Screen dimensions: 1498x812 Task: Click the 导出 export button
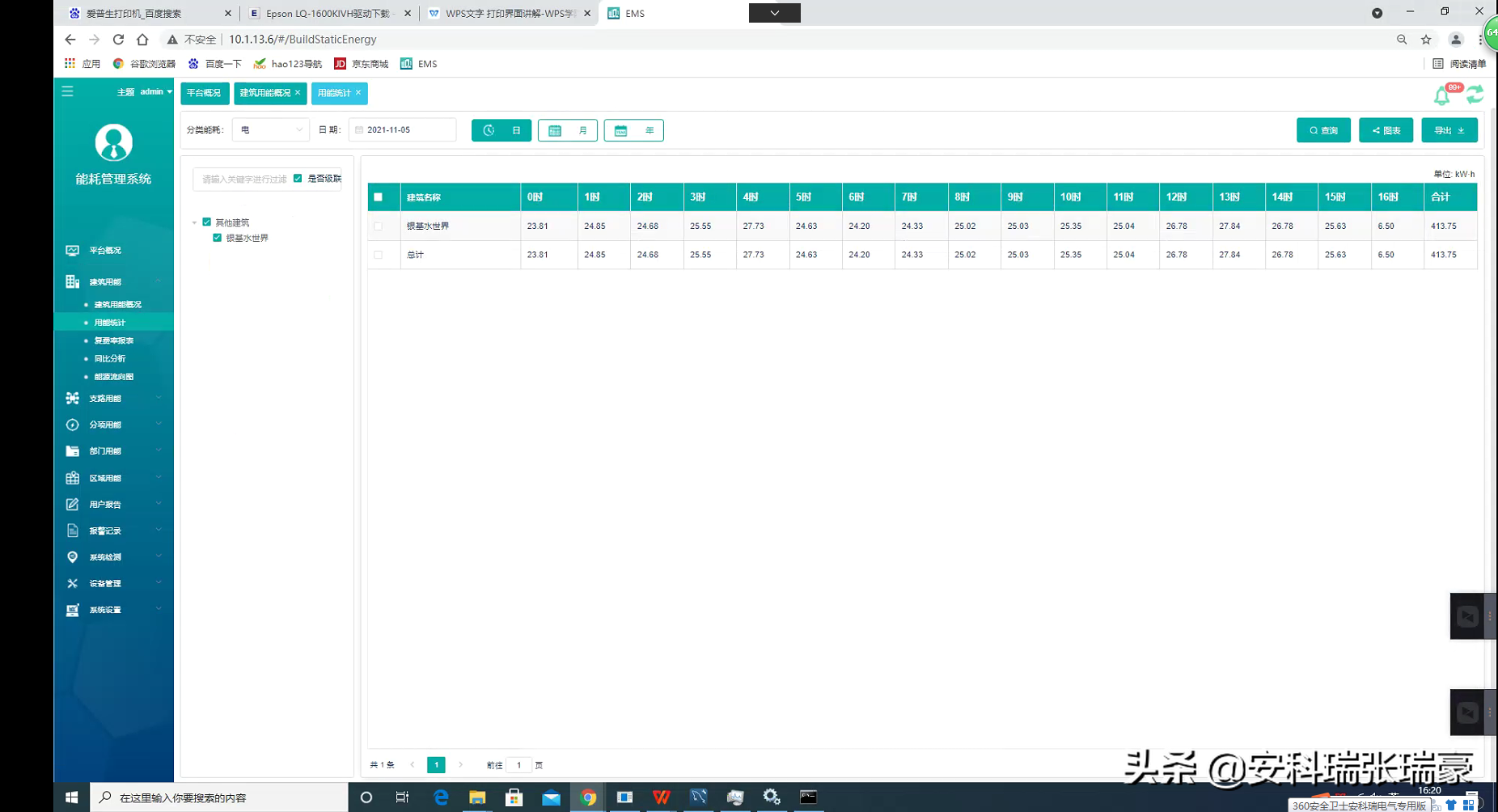[x=1449, y=130]
